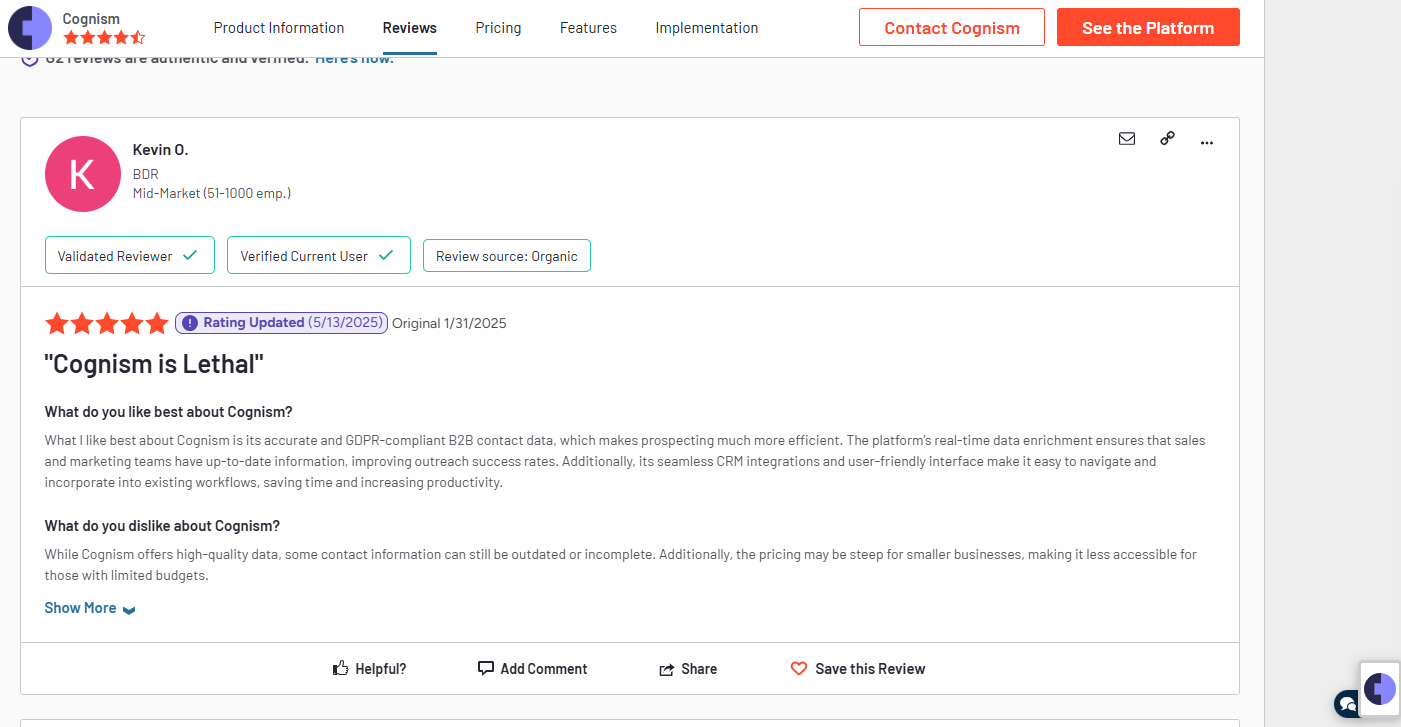Open the Features tab

pos(588,28)
